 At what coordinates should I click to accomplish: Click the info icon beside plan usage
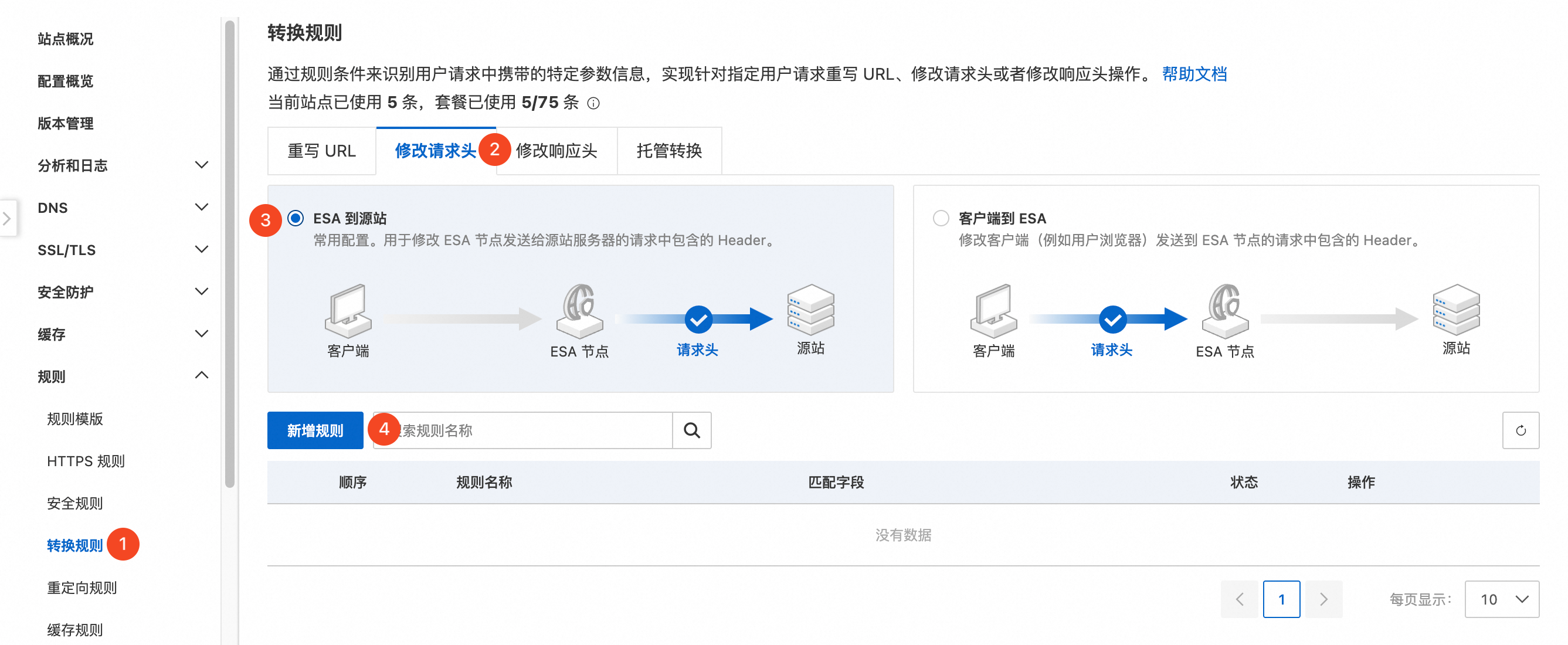593,103
